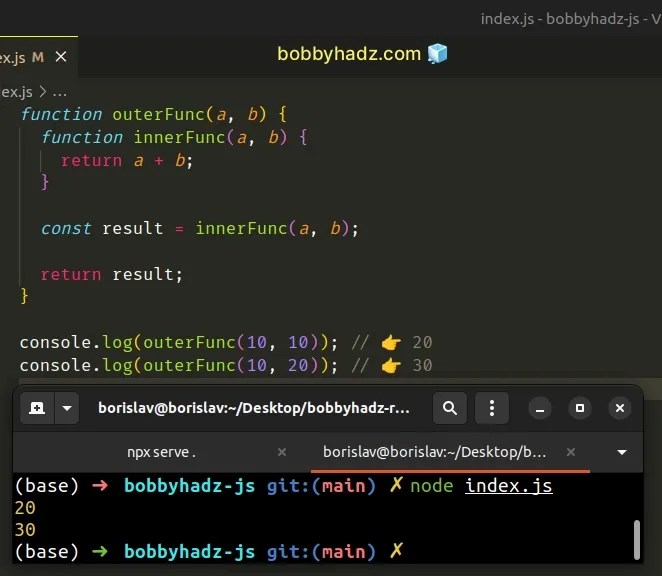Viewport: 662px width, 576px height.
Task: Click the terminal vertical scrollbar
Action: (x=637, y=540)
